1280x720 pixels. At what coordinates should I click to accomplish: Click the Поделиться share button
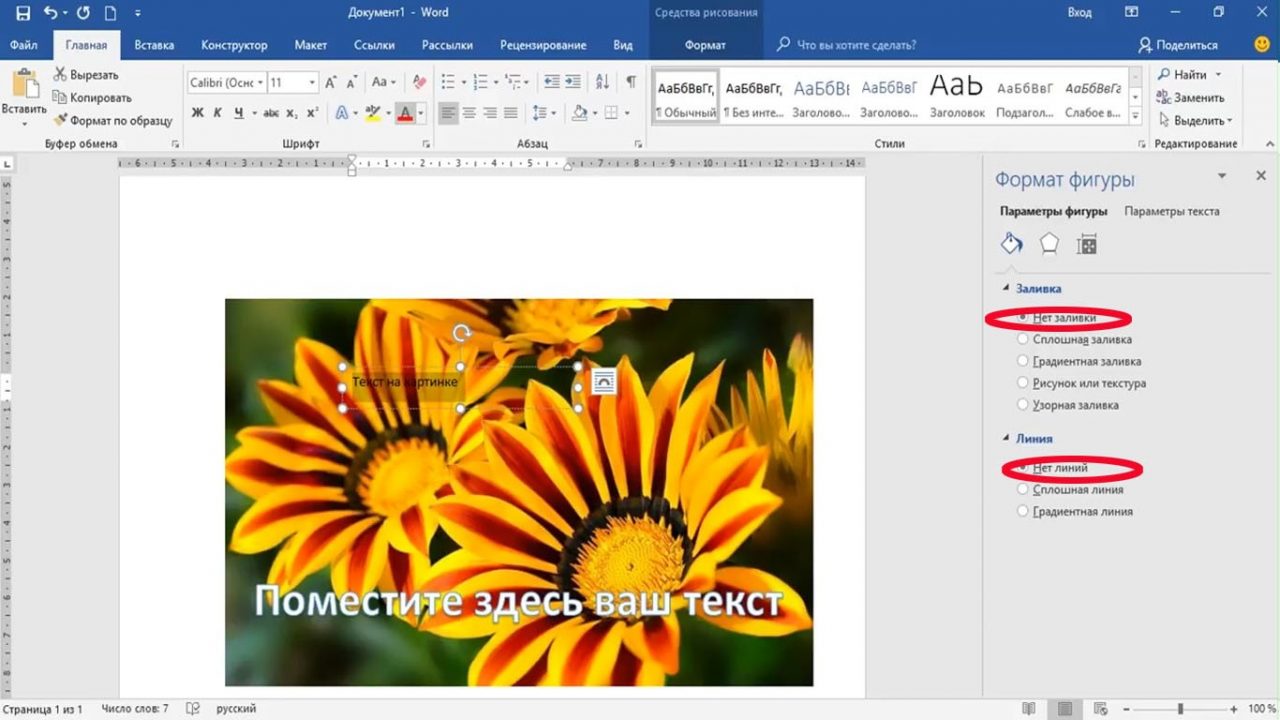click(x=1178, y=45)
